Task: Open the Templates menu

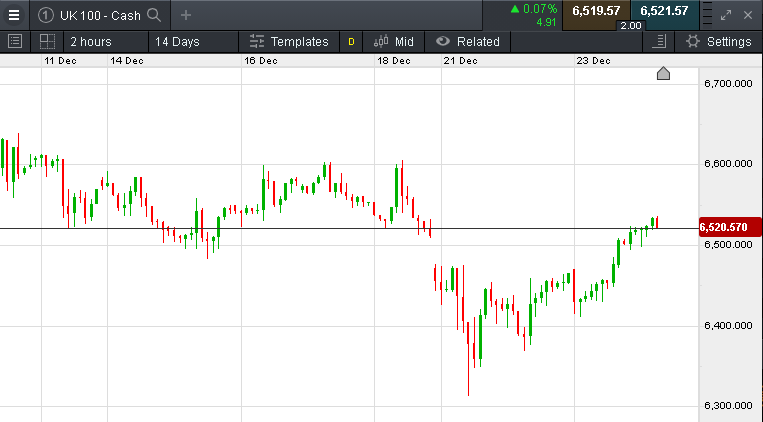Action: [x=288, y=42]
